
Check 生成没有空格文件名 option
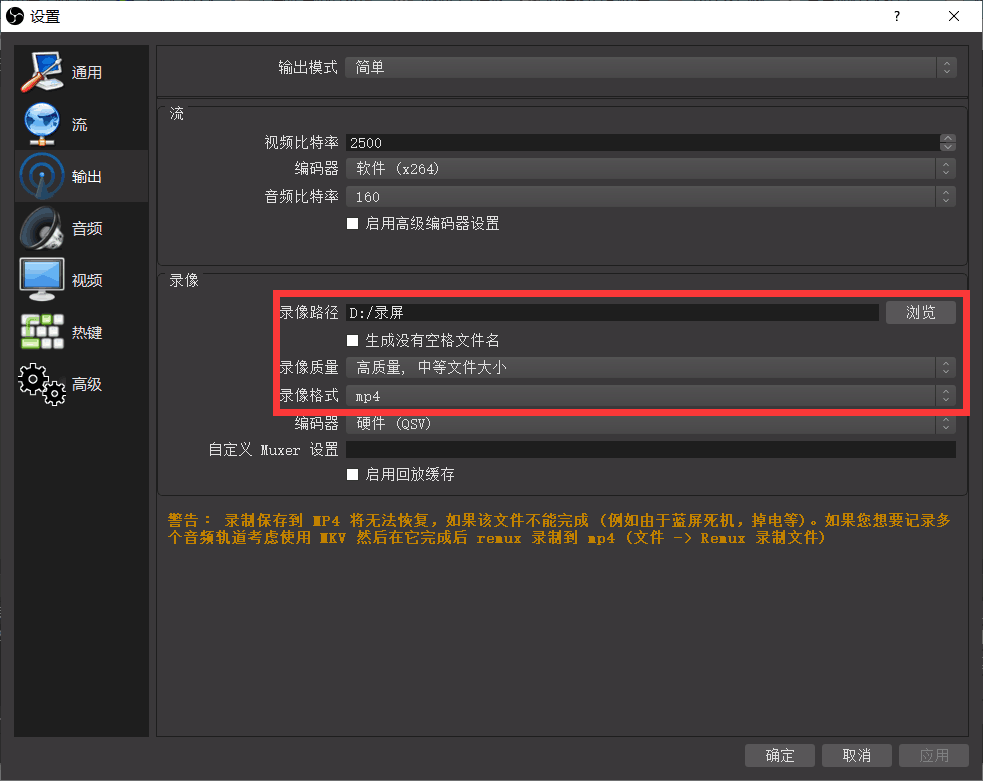pyautogui.click(x=352, y=340)
